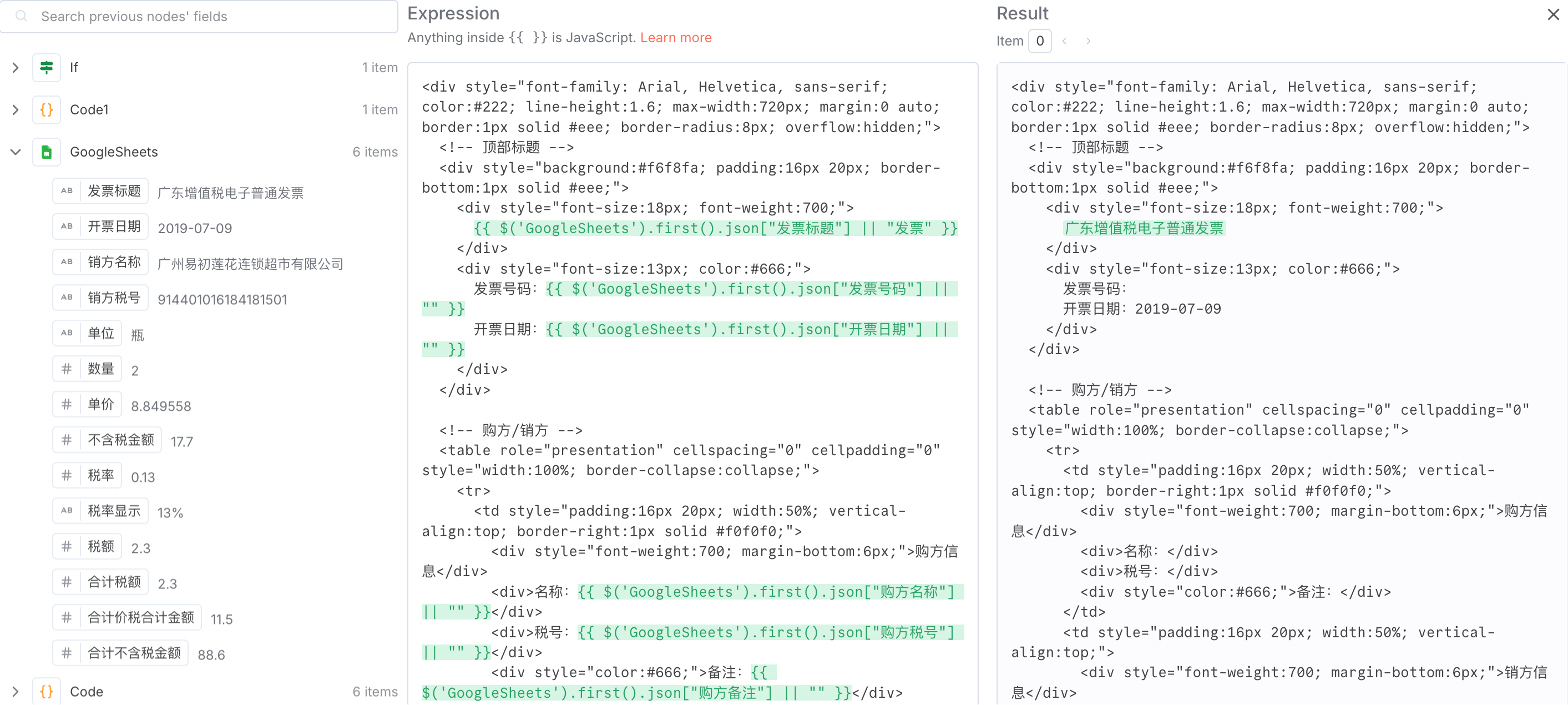This screenshot has height=705, width=1568.
Task: Click the GoogleSheets node name label
Action: pos(114,152)
